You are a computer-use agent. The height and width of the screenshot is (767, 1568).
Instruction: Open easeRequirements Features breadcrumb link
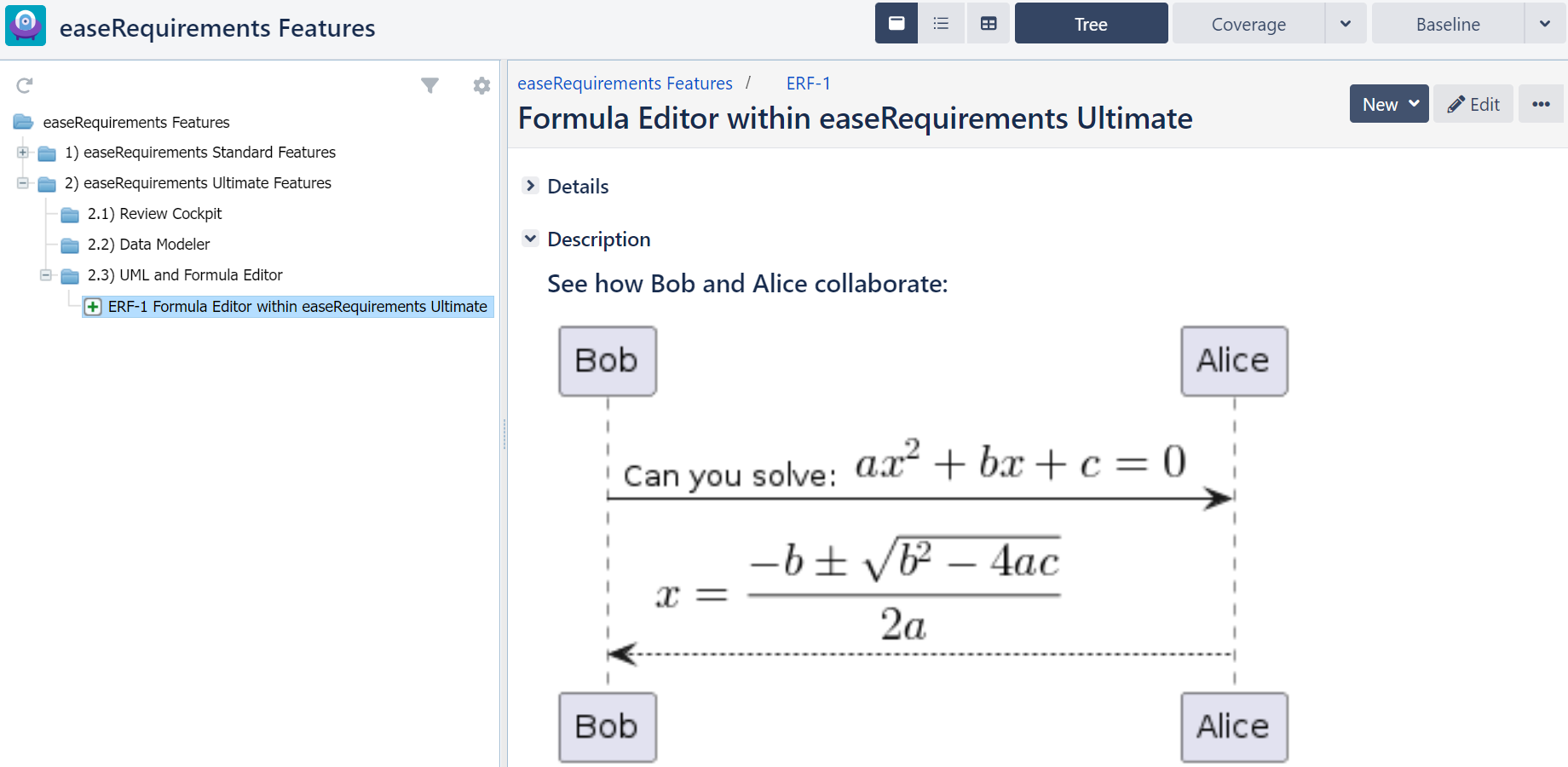pos(625,84)
